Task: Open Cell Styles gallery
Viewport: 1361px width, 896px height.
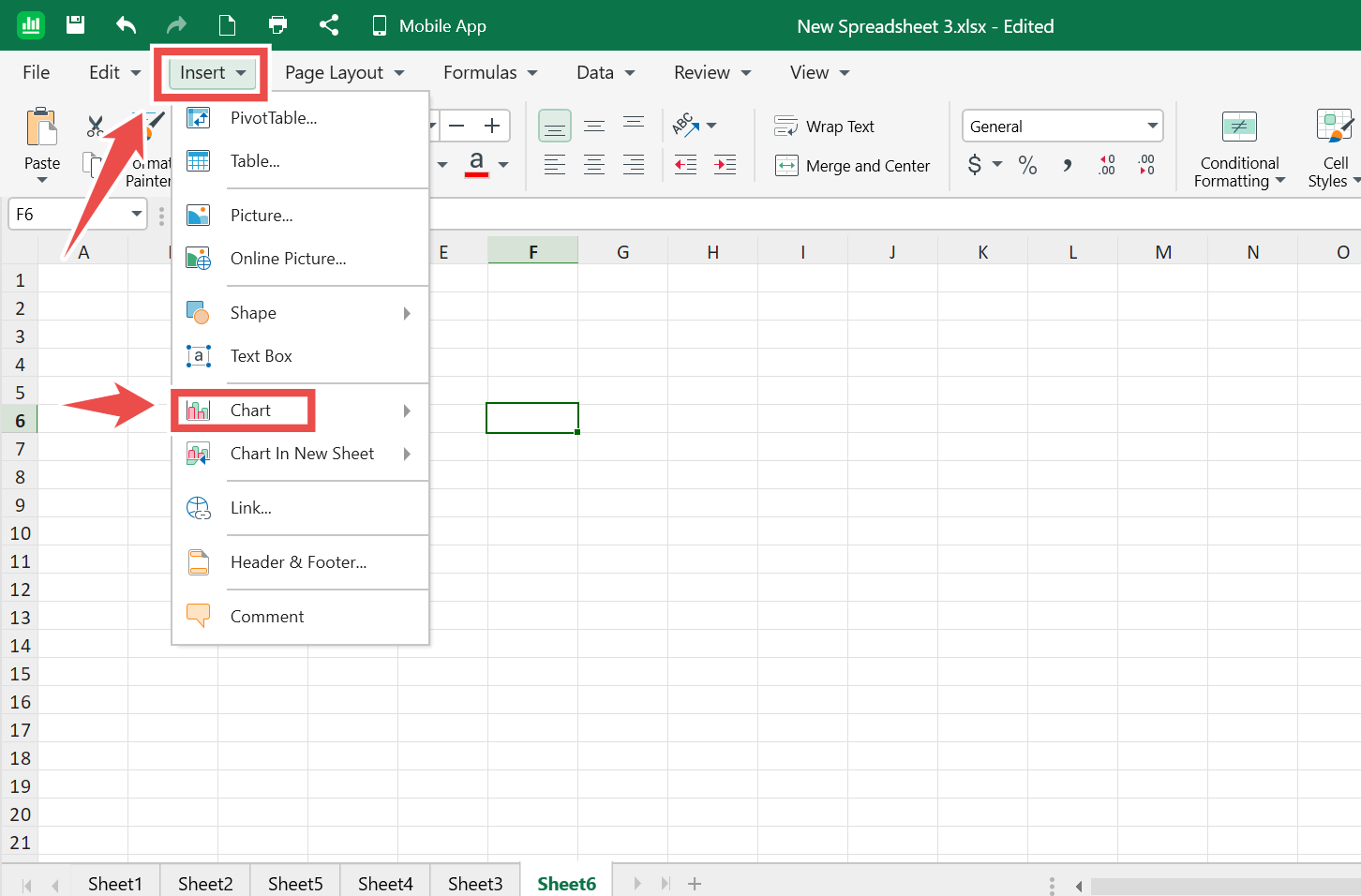Action: [1333, 148]
